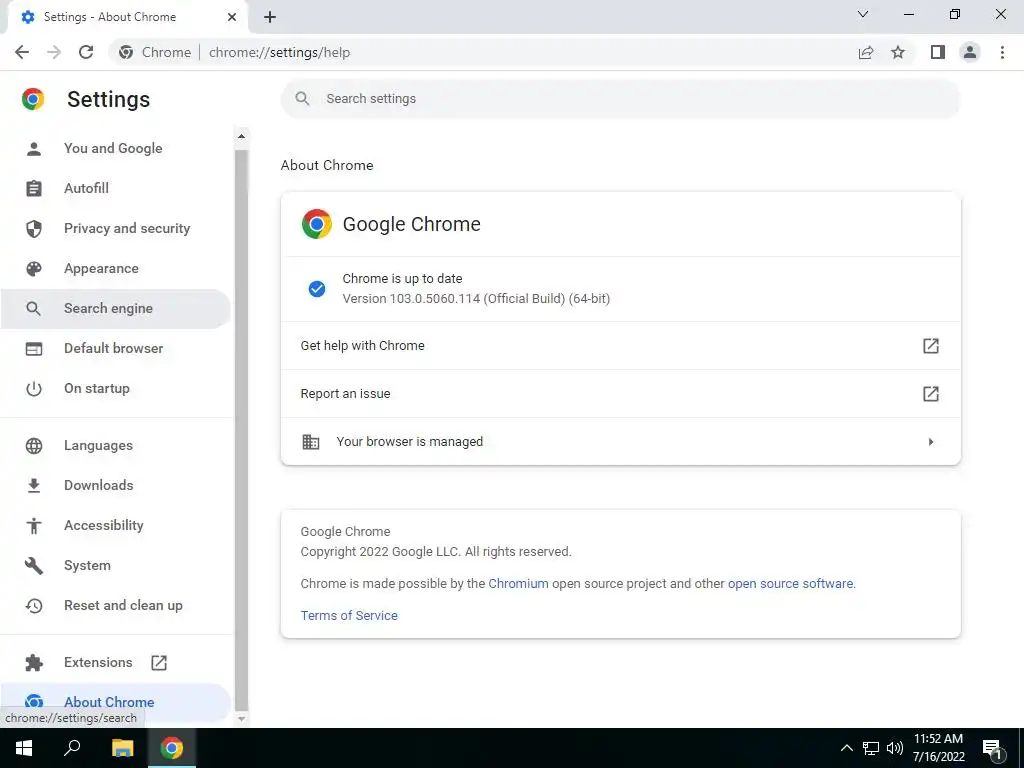Open the side panel icon
The height and width of the screenshot is (768, 1024).
[x=938, y=52]
